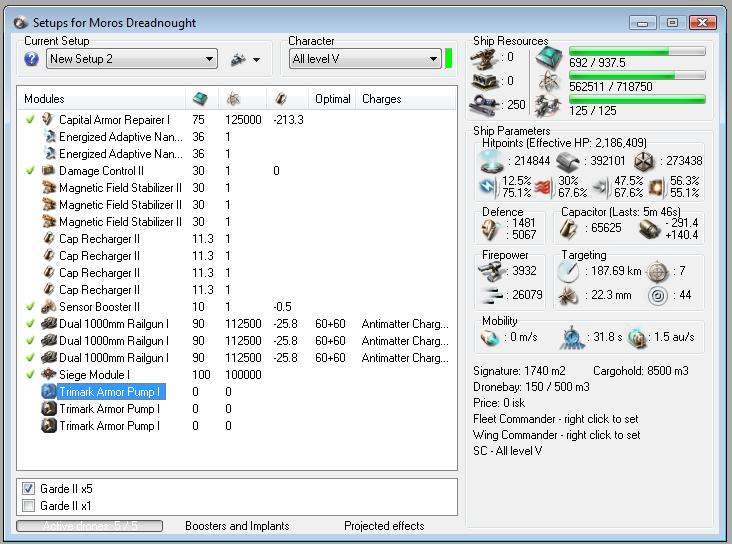Click the Capital Armor Repairer I module icon
Screen dimensions: 732x545
[x=49, y=120]
